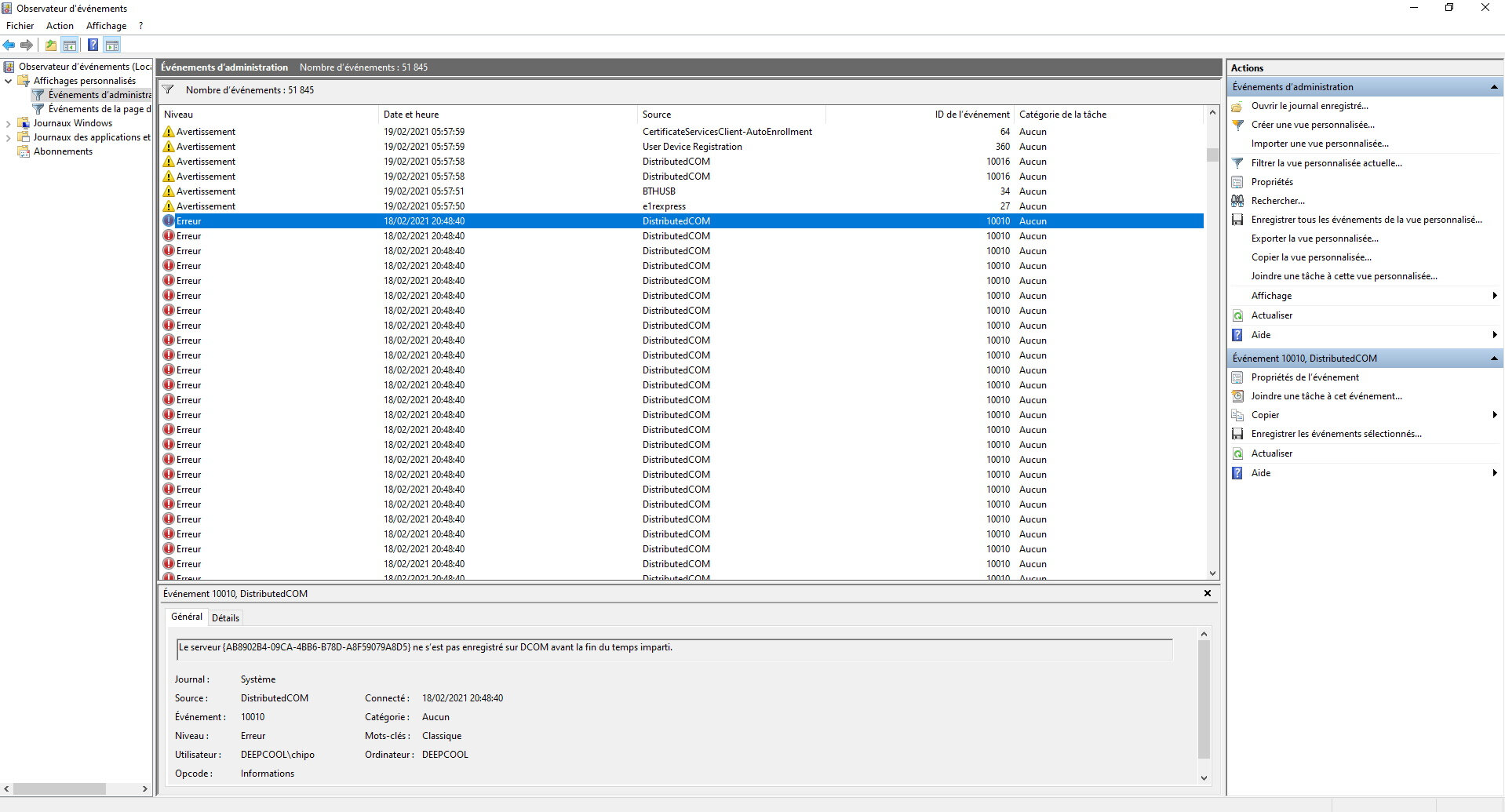Collapse the Événement 10010, DistributedCOM actions section
This screenshot has width=1505, height=812.
coord(1494,359)
